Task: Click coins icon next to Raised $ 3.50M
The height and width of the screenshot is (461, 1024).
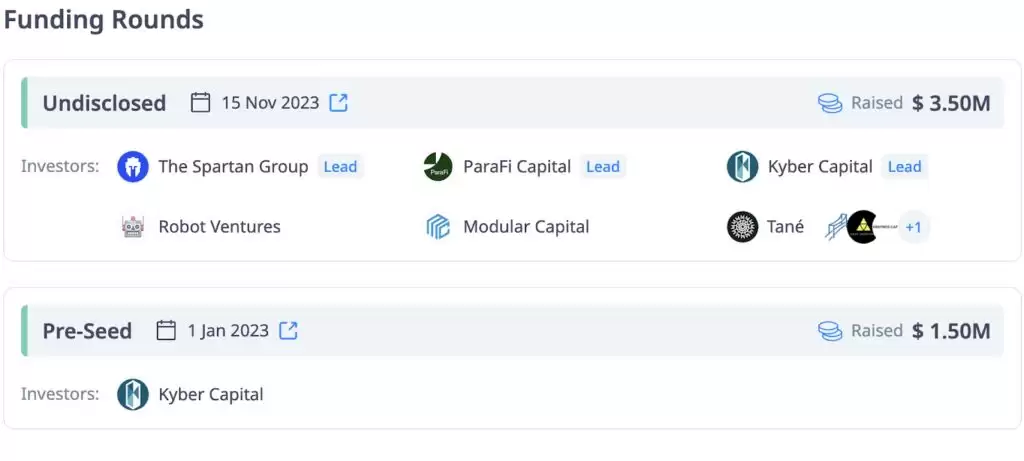Action: (830, 103)
